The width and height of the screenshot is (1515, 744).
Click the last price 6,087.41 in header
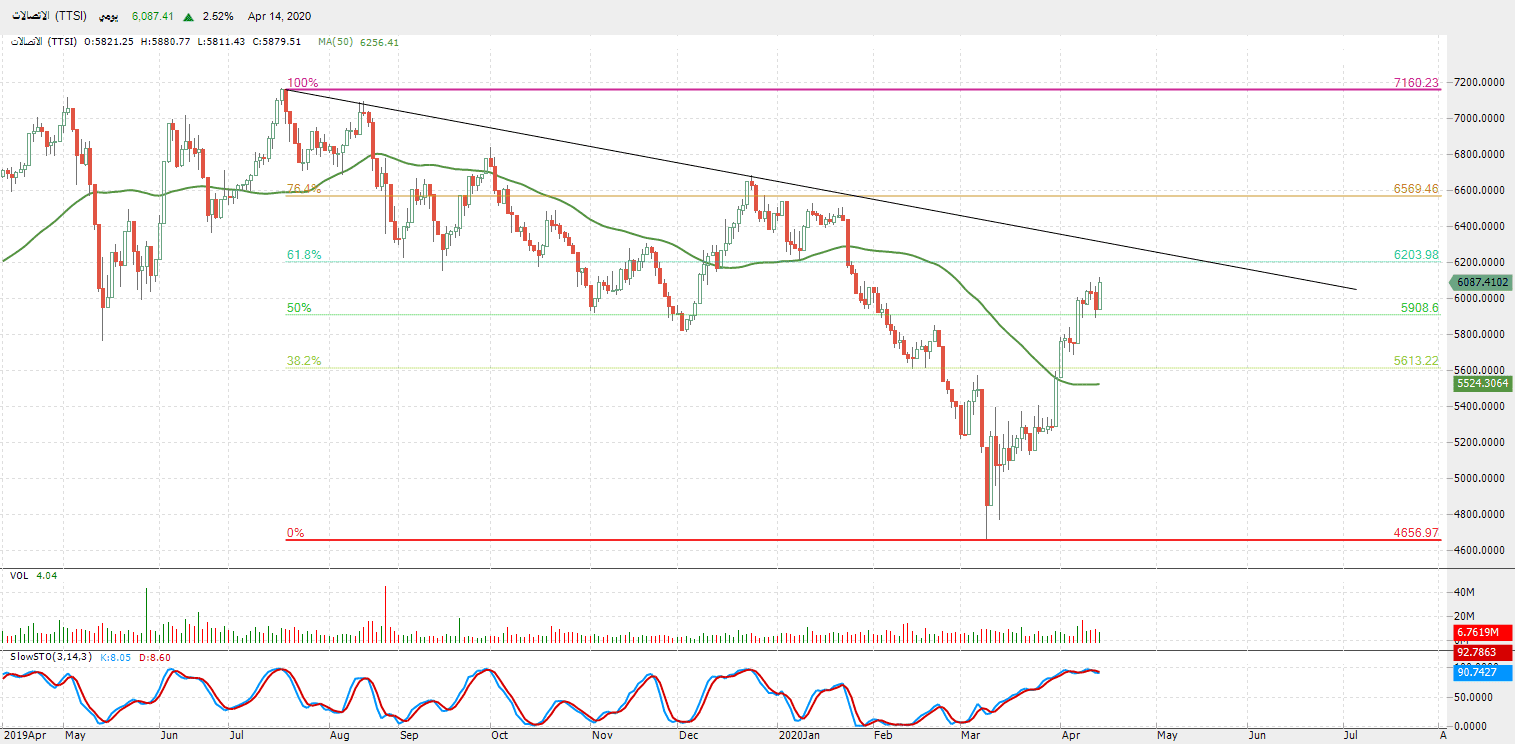153,16
